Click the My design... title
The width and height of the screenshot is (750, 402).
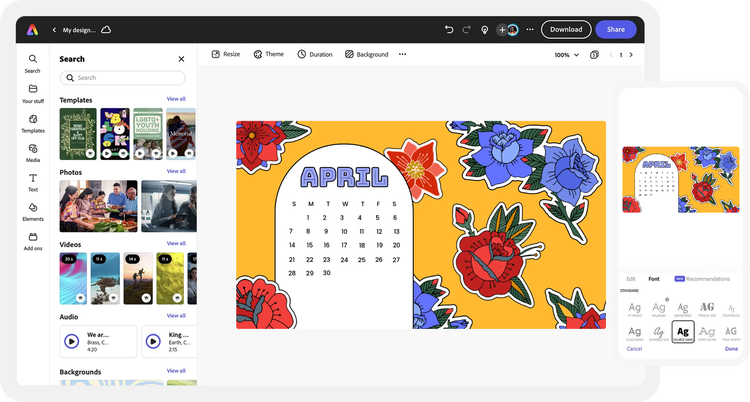tap(79, 30)
